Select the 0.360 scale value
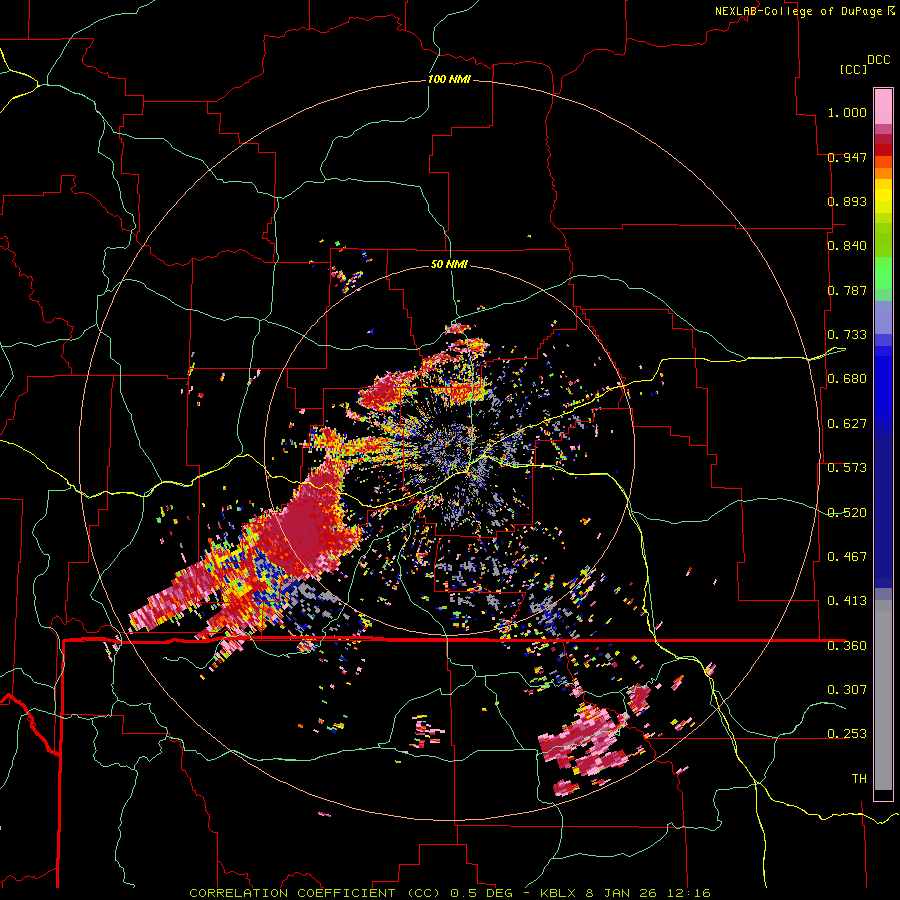900x900 pixels. (x=847, y=646)
